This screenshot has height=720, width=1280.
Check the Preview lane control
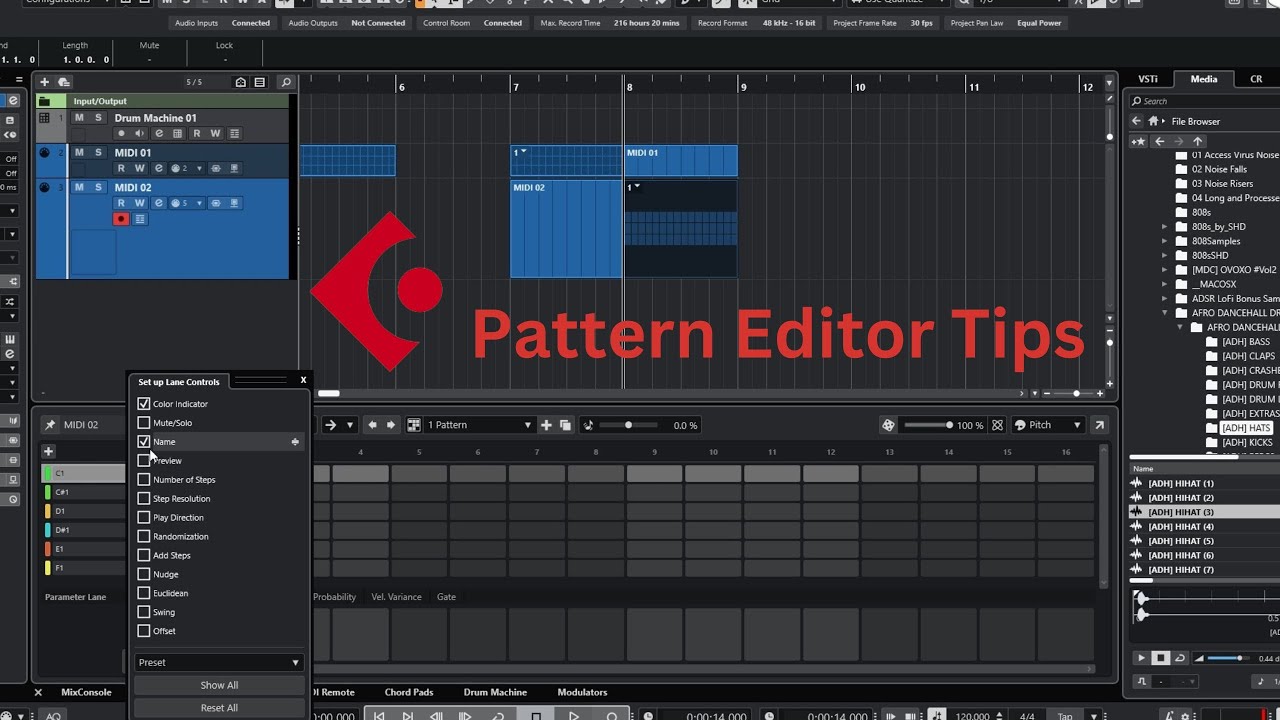pos(144,461)
